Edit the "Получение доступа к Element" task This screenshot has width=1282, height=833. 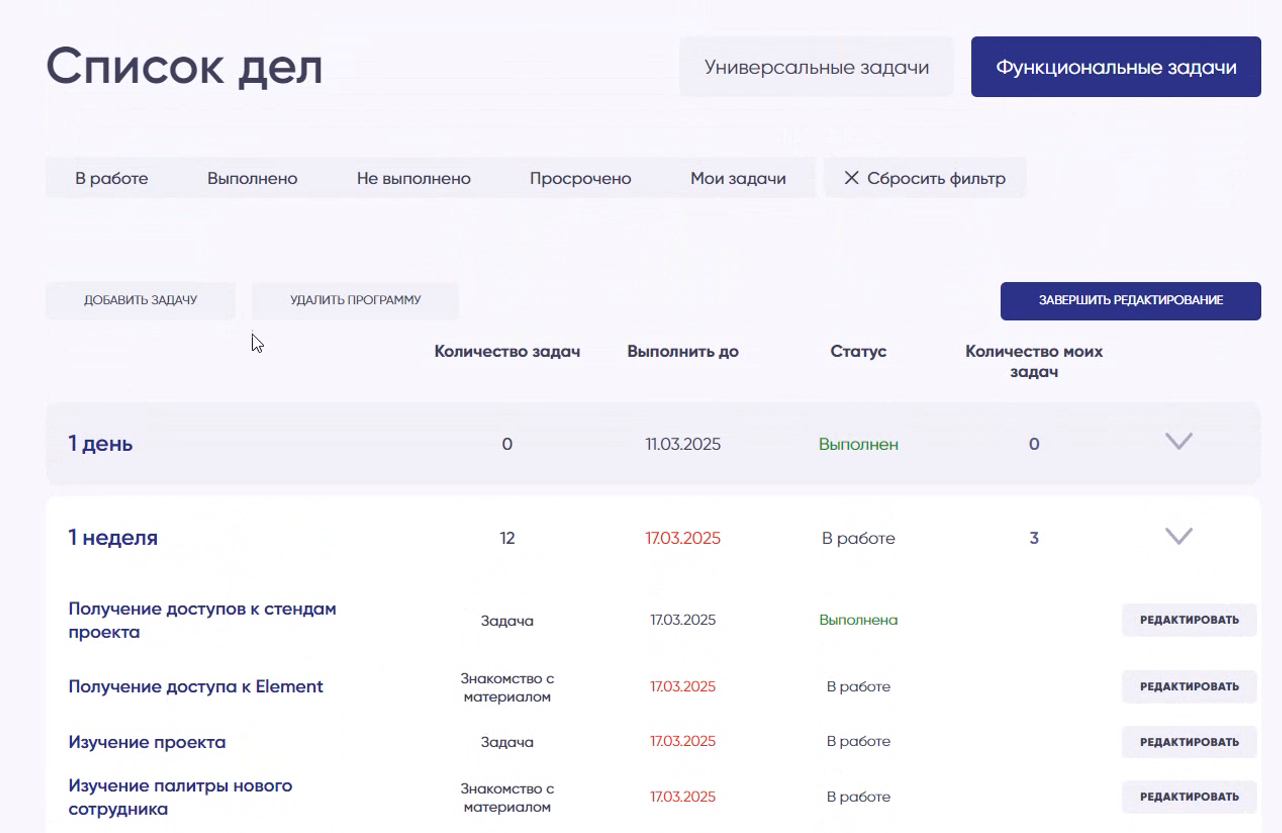tap(1189, 686)
